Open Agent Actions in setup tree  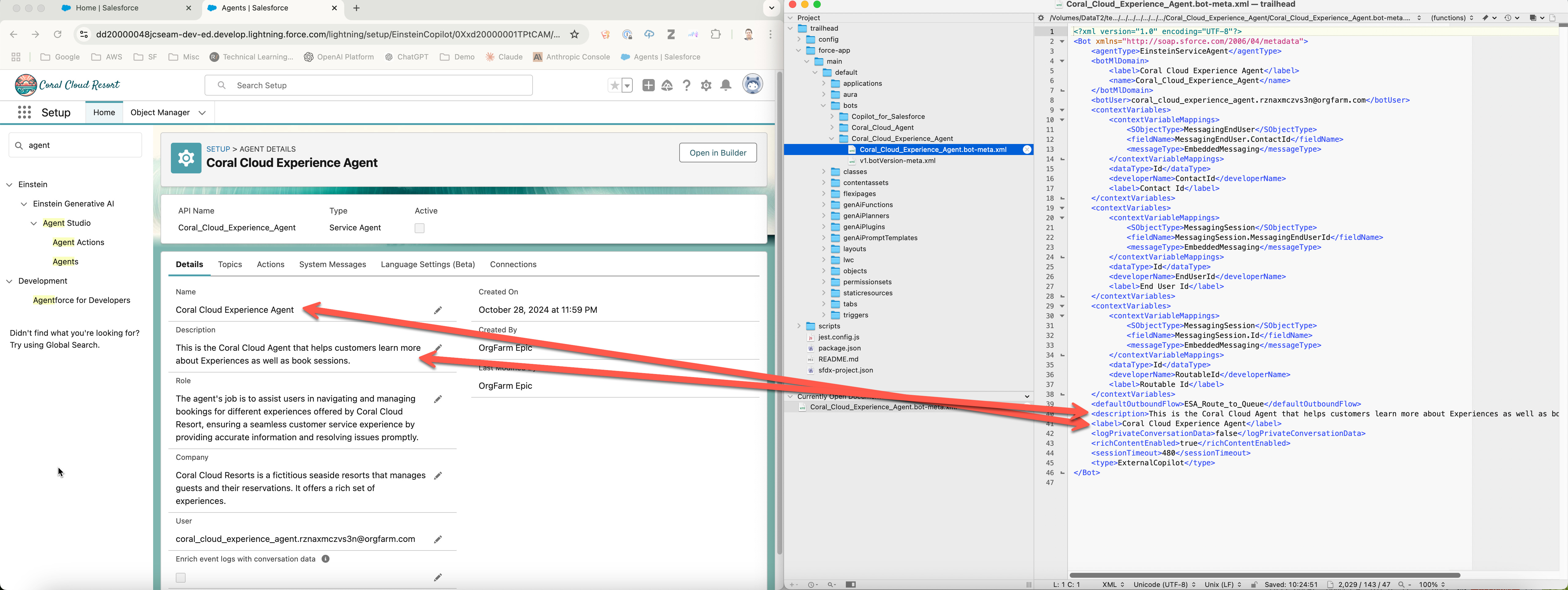[x=78, y=242]
